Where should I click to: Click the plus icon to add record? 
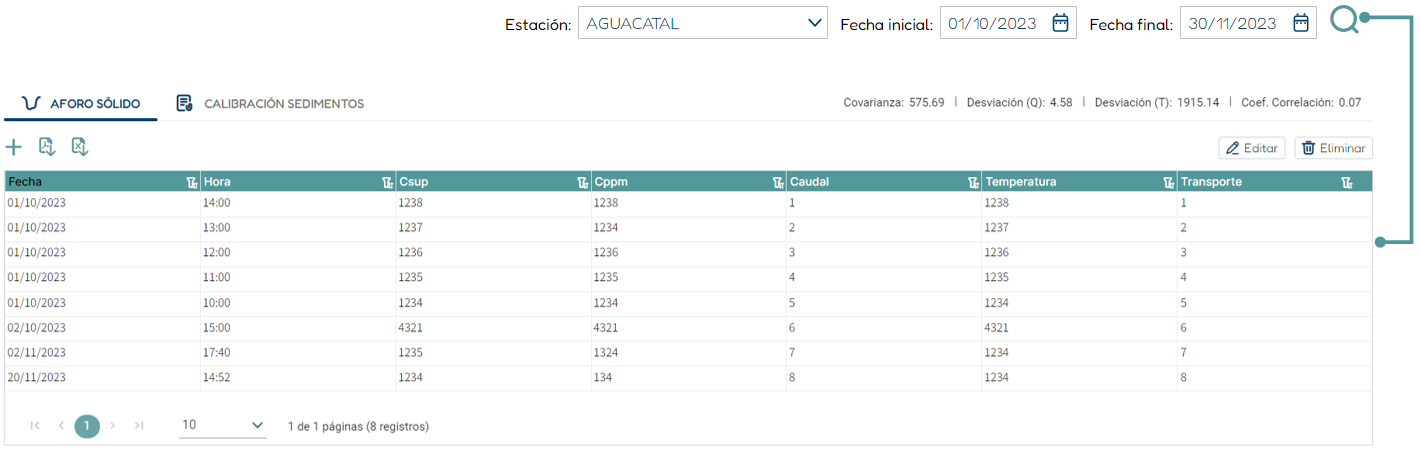[x=14, y=148]
